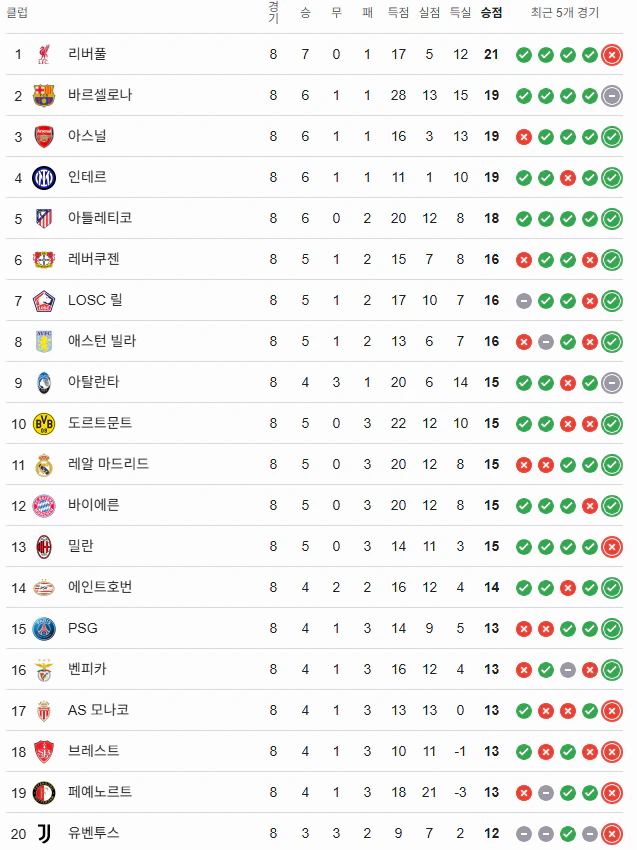Image resolution: width=637 pixels, height=850 pixels.
Task: Open the LOSC 릴 team link
Action: [x=95, y=300]
